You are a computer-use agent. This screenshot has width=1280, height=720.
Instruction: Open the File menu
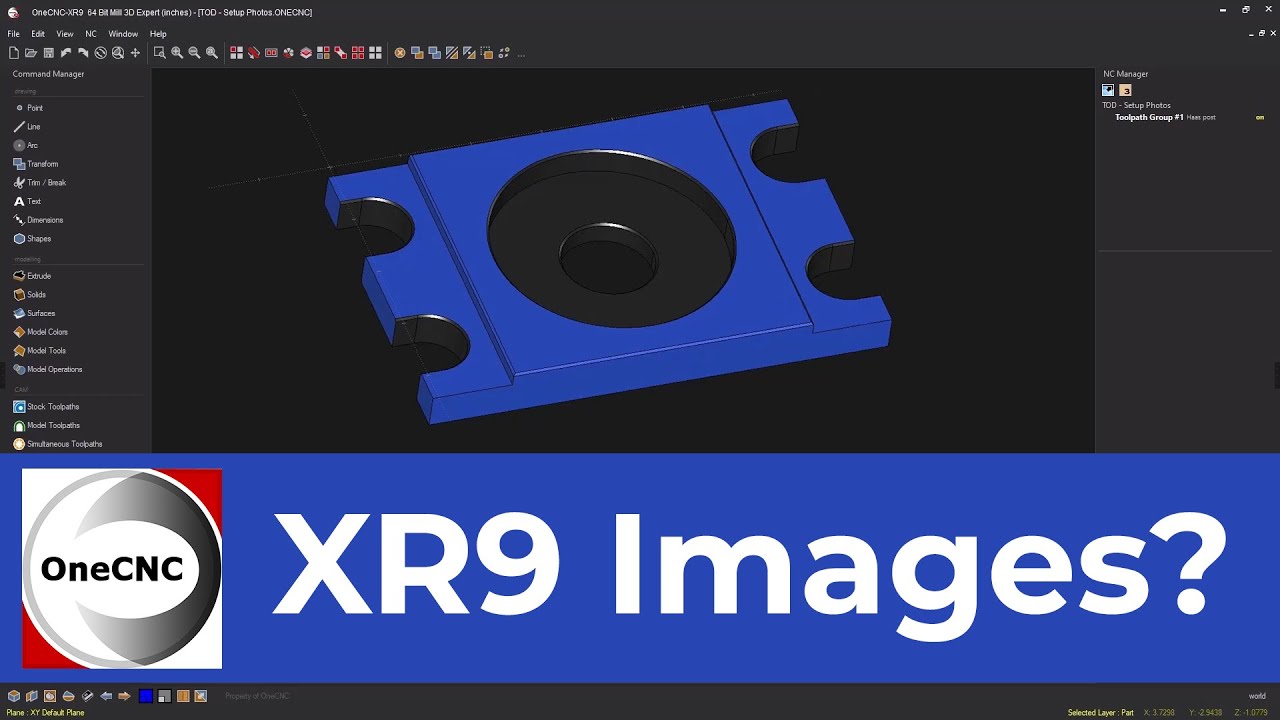coord(14,34)
